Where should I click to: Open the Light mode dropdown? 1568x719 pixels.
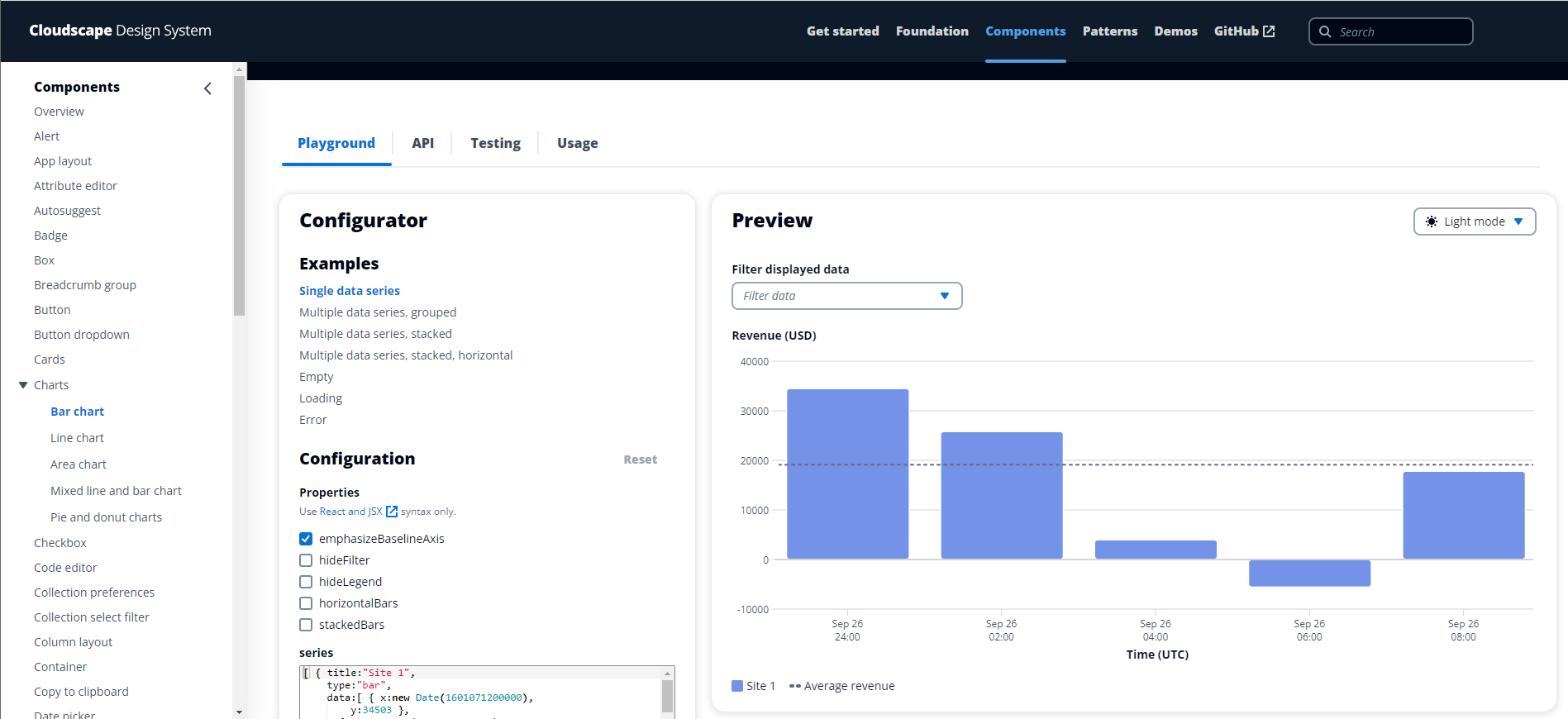point(1475,221)
